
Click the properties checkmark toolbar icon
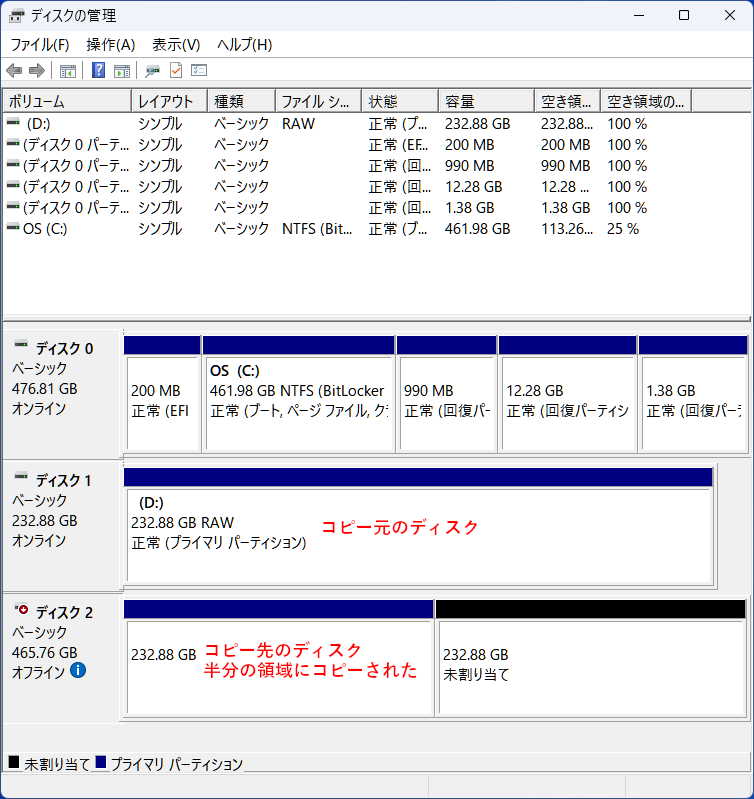click(x=176, y=71)
